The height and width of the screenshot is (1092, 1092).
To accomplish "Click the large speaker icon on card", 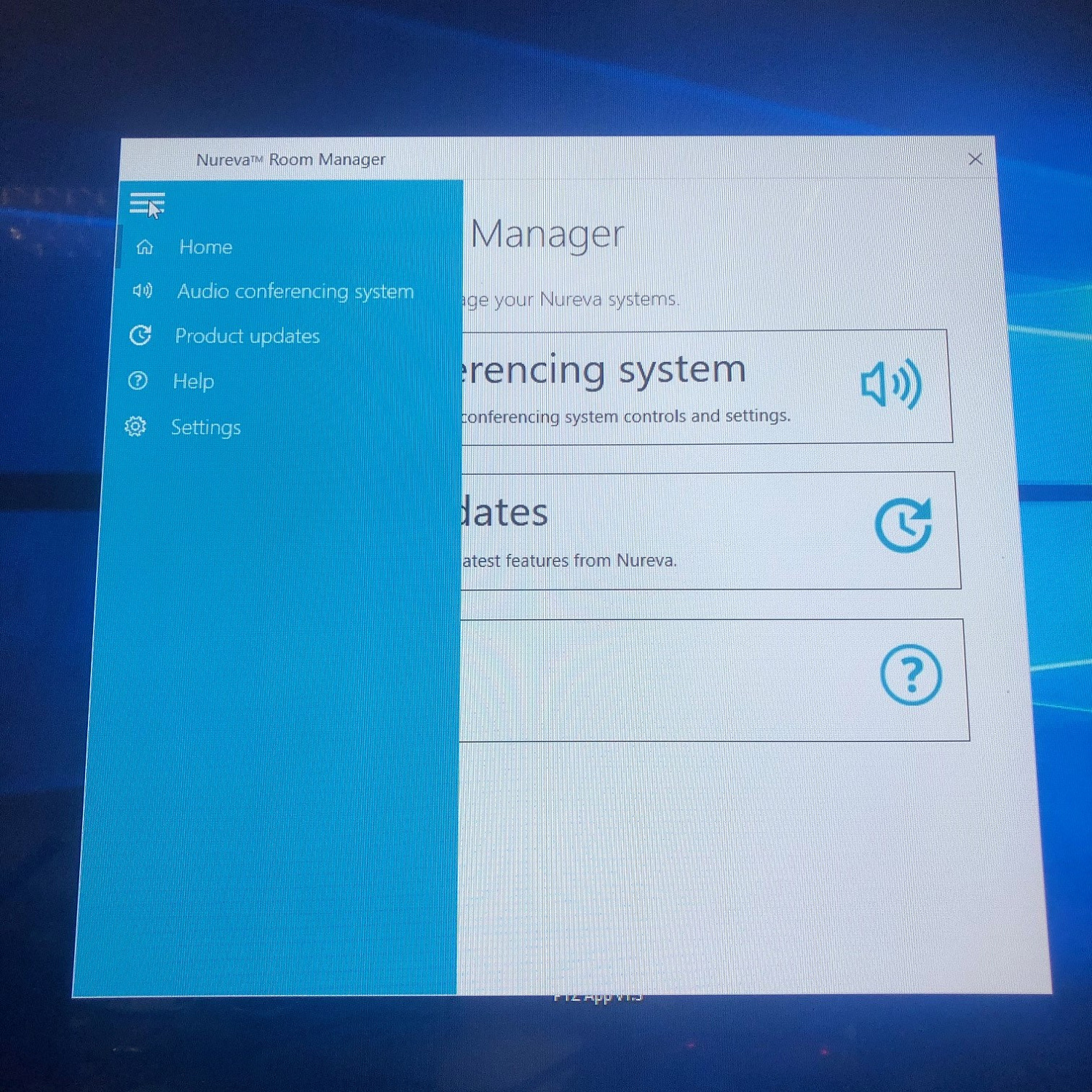I will (x=891, y=384).
